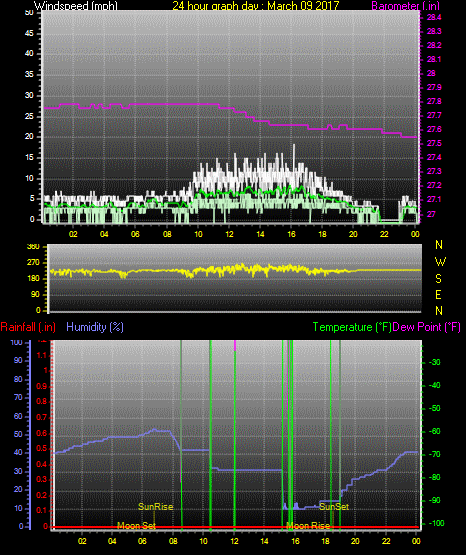Click the green "Temperature (°F)" label
Image resolution: width=466 pixels, height=555 pixels.
(352, 327)
